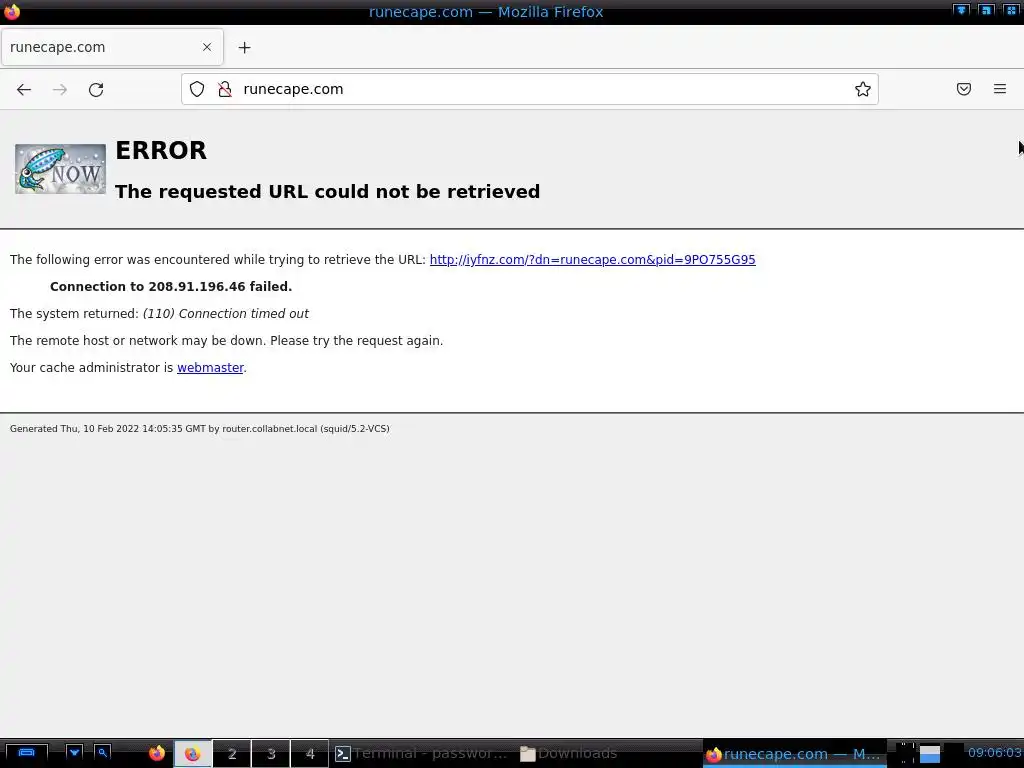This screenshot has width=1024, height=768.
Task: Open the Firefox hamburger menu
Action: (1000, 89)
